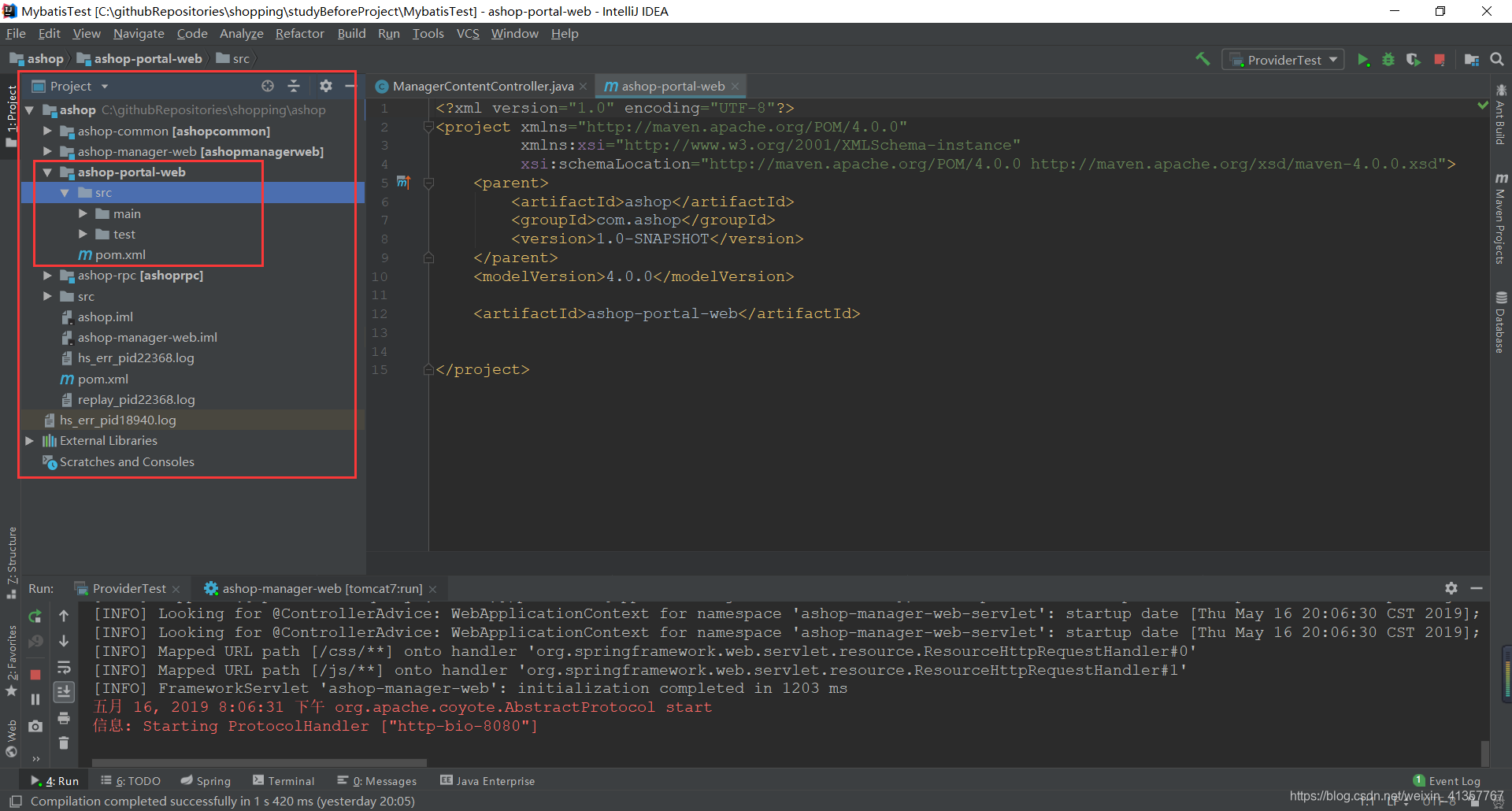Click the camera dump threads icon

(x=35, y=726)
